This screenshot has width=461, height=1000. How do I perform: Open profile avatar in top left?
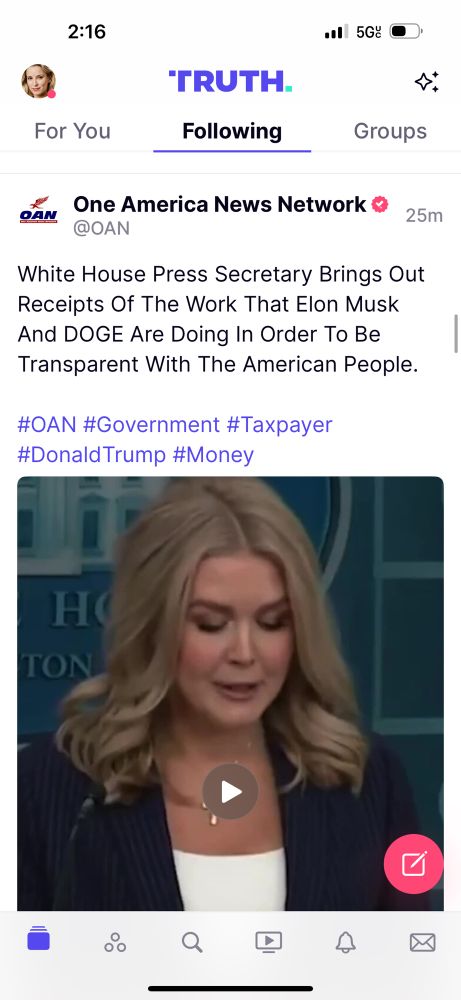click(x=39, y=82)
